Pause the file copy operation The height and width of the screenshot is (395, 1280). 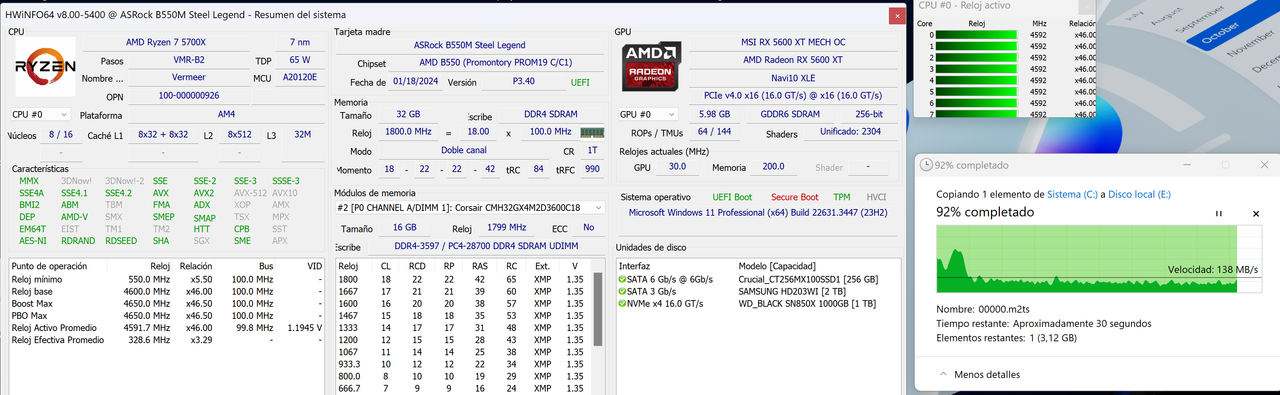coord(1218,213)
